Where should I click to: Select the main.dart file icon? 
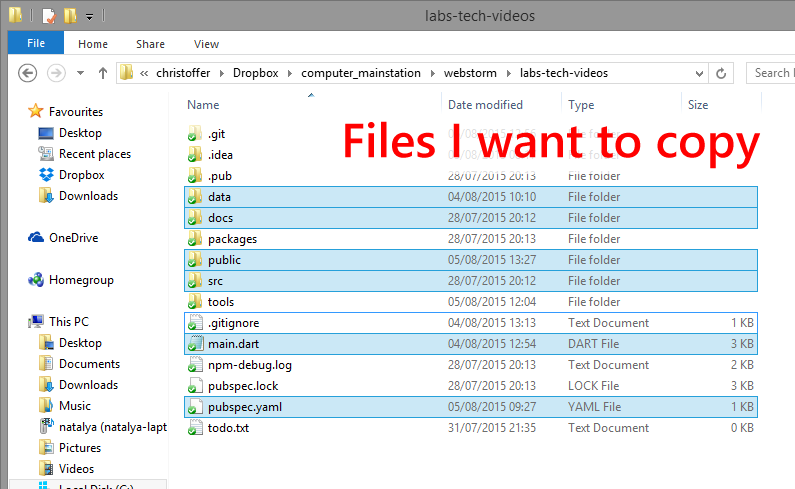click(x=195, y=344)
